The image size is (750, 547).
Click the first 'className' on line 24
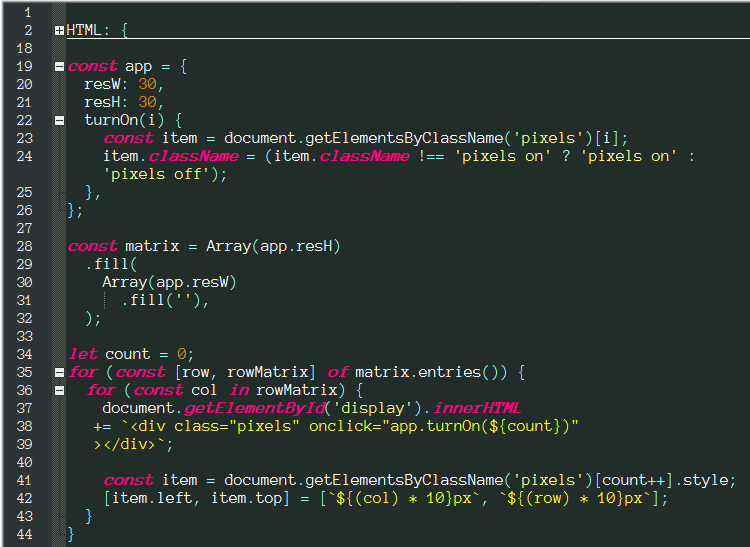(193, 156)
